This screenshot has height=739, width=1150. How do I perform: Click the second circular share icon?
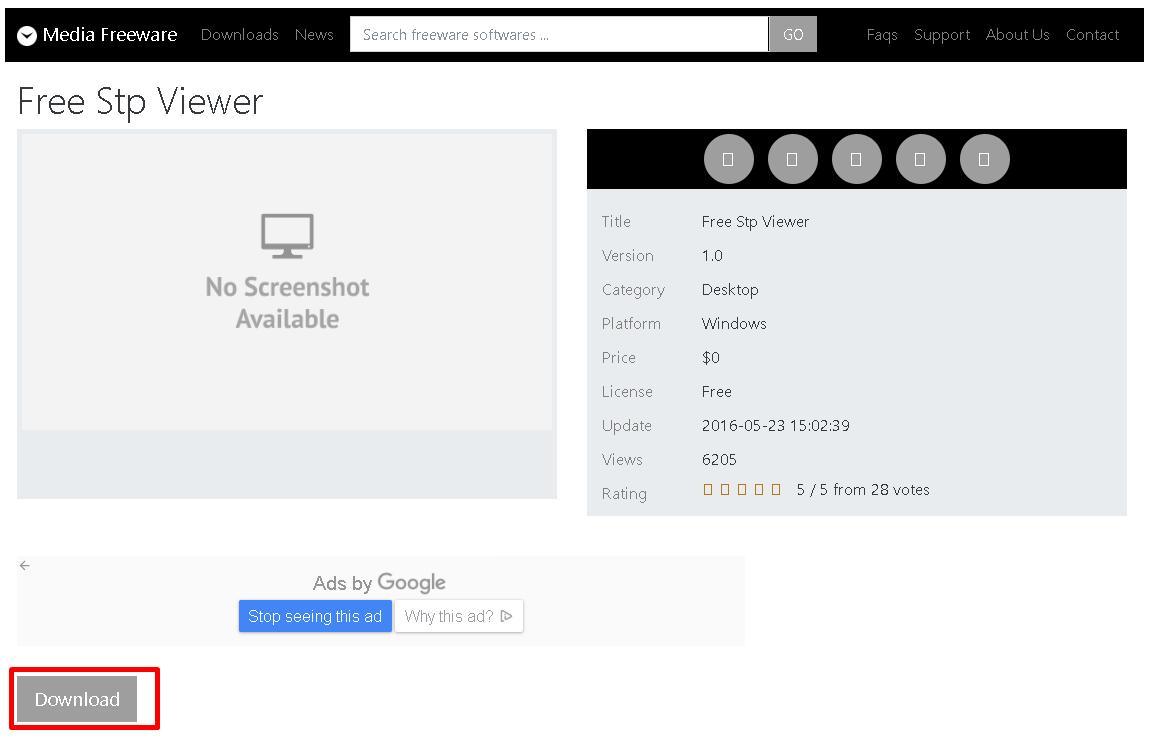tap(792, 159)
